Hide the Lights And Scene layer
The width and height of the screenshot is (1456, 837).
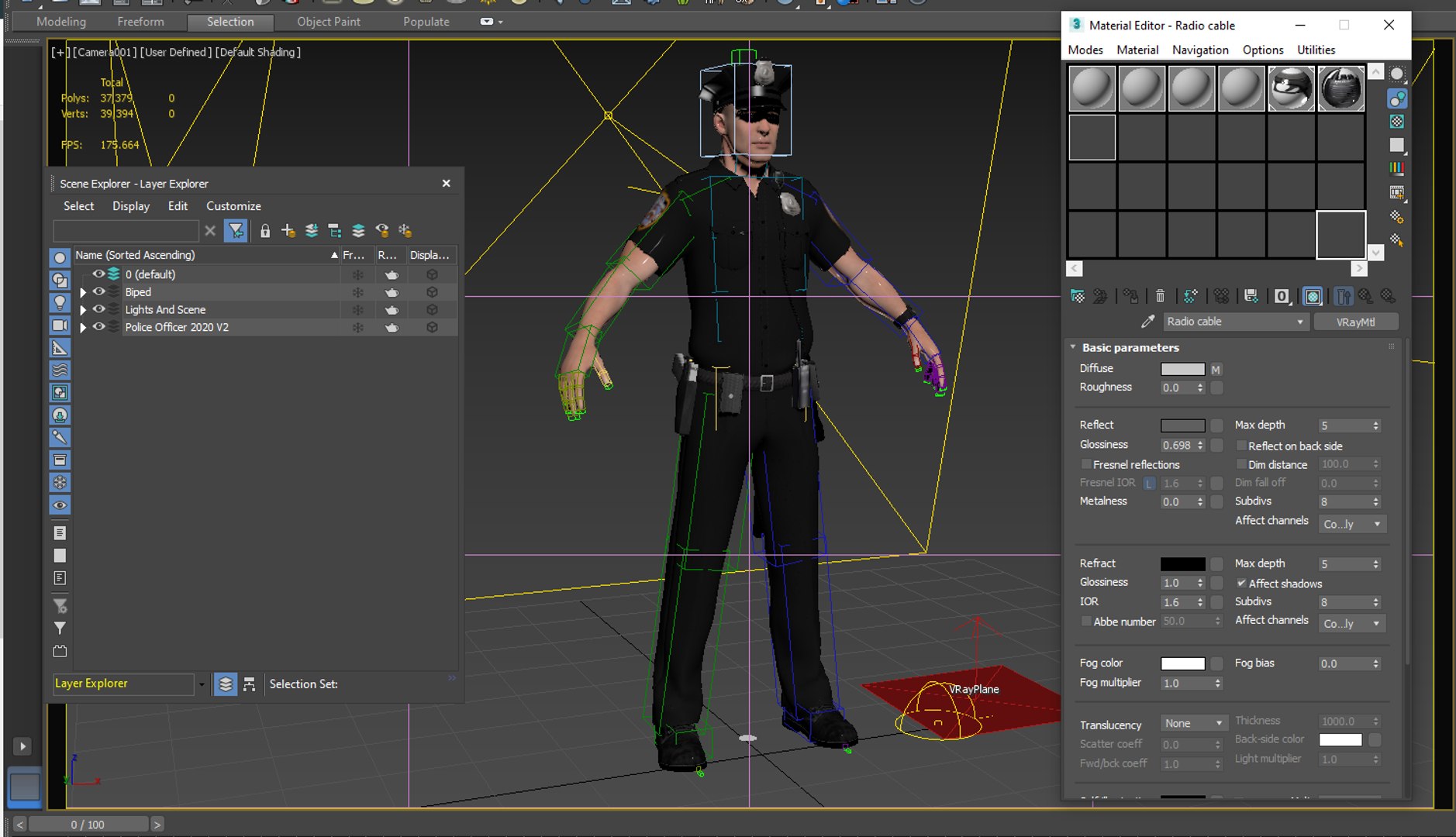99,309
